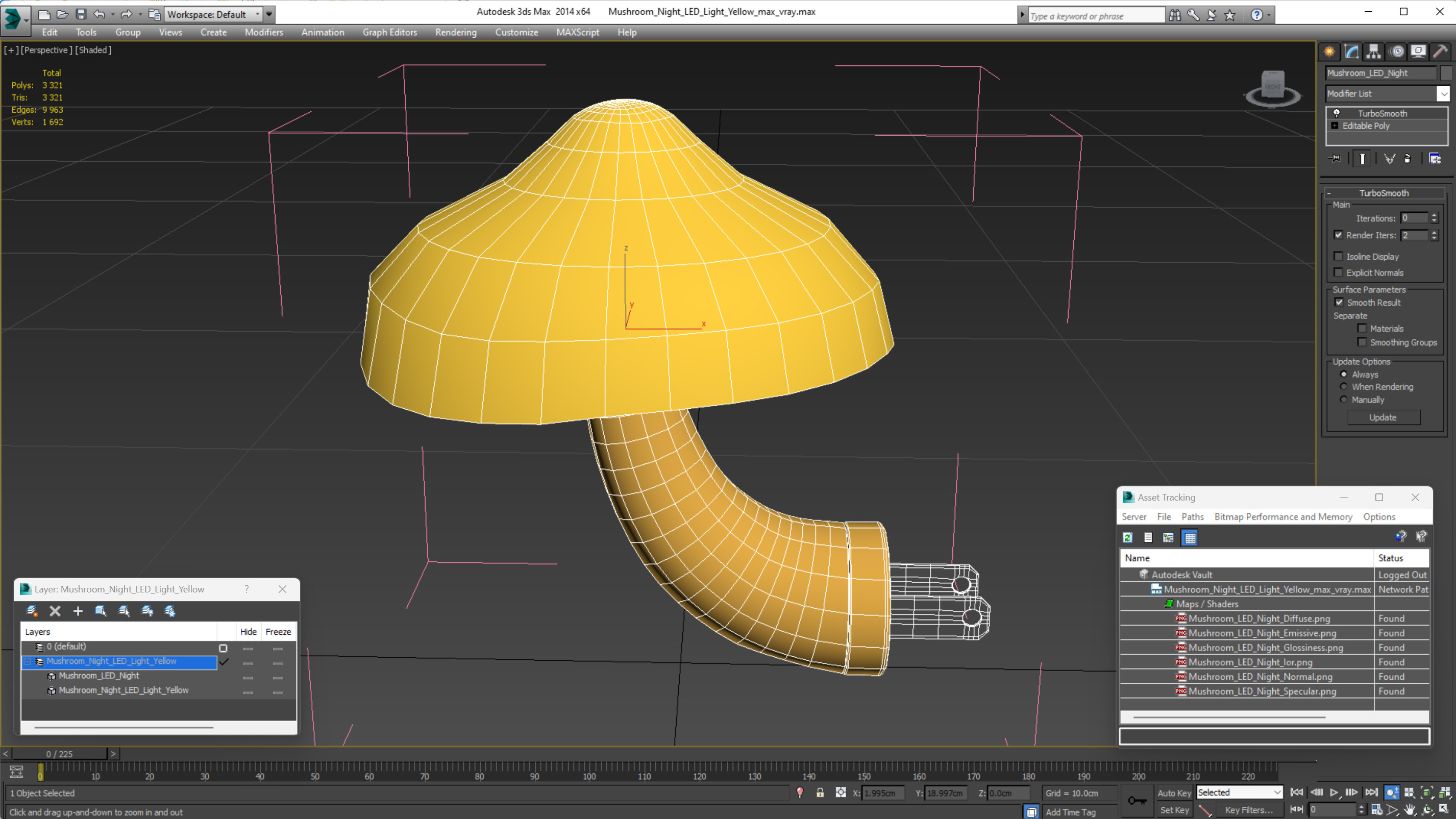Open the Rendering menu
Image resolution: width=1456 pixels, height=819 pixels.
tap(456, 32)
